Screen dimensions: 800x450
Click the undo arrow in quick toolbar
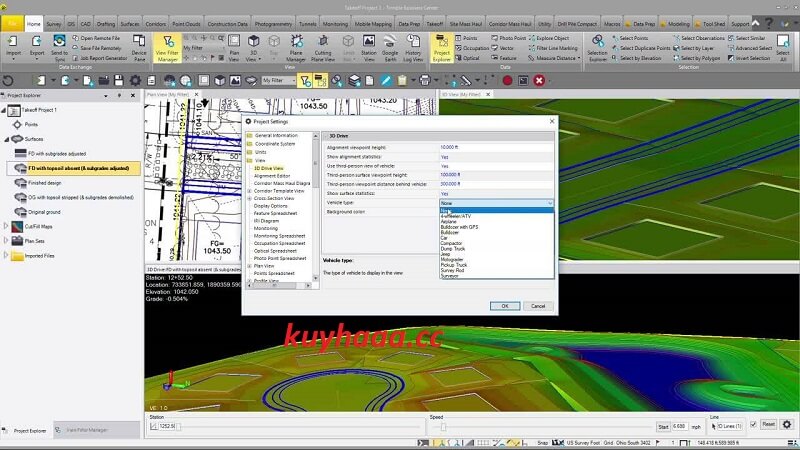tap(8, 80)
